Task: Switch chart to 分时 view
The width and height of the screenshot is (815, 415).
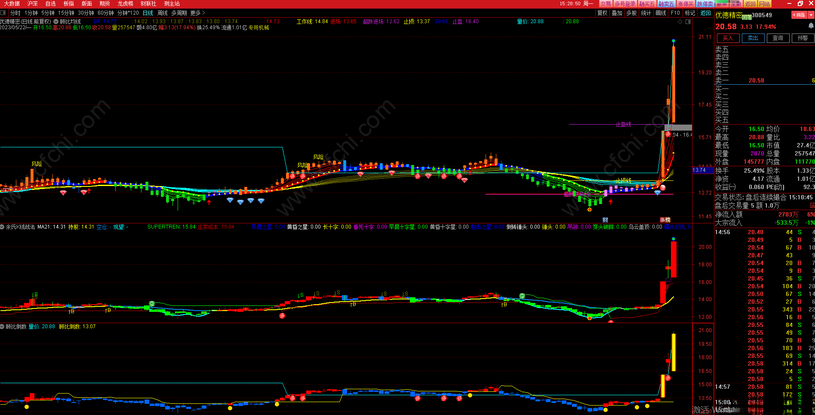Action: 15,13
